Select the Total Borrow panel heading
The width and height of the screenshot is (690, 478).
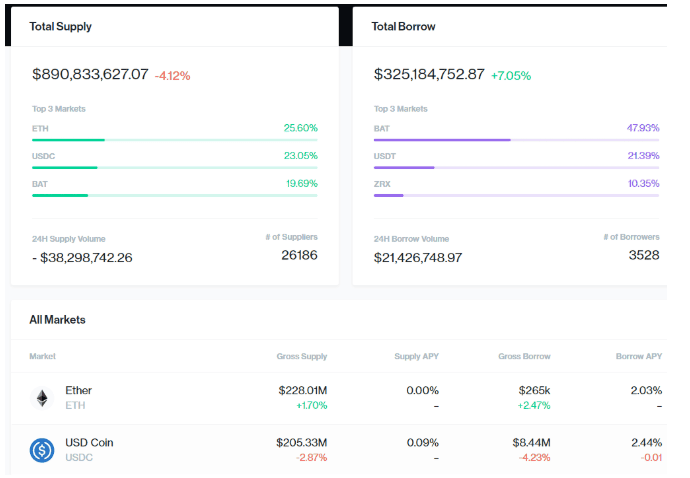(403, 26)
